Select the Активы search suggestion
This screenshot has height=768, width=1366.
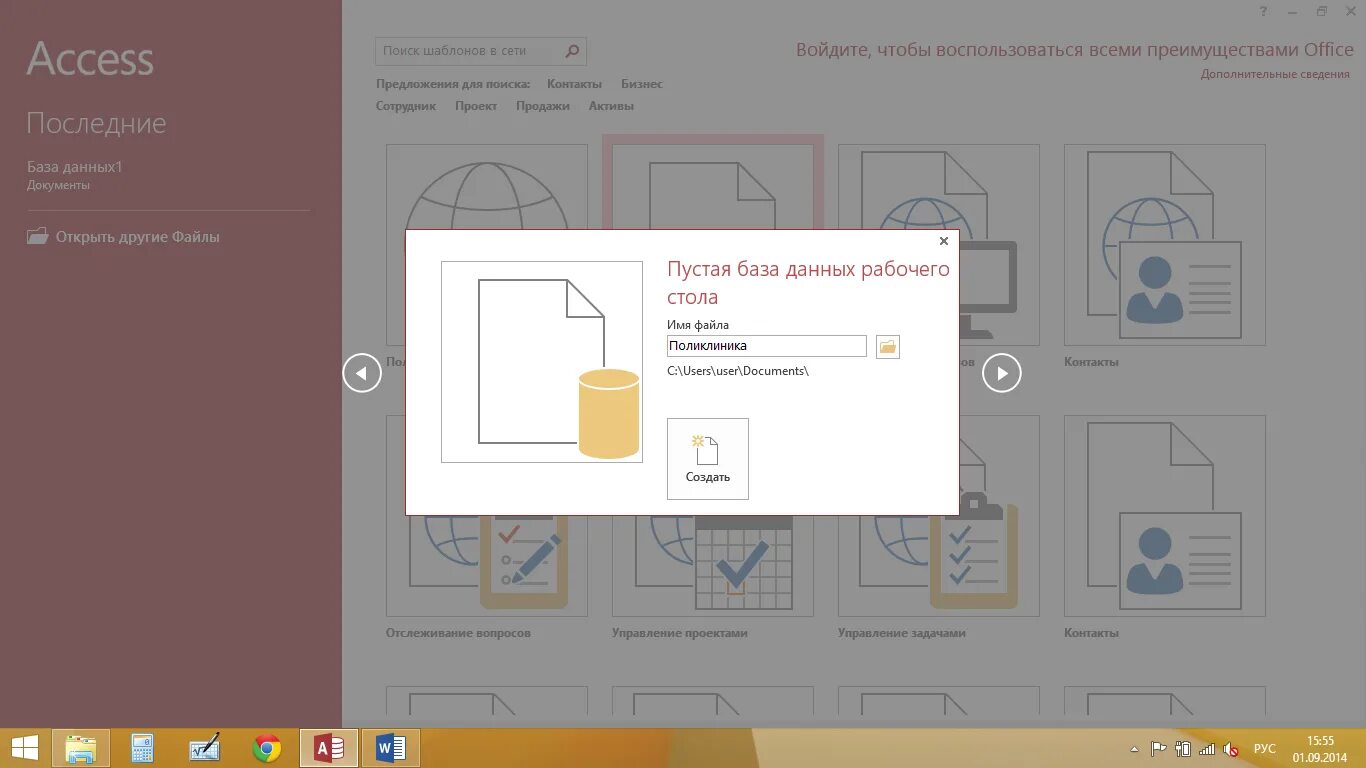[x=611, y=106]
